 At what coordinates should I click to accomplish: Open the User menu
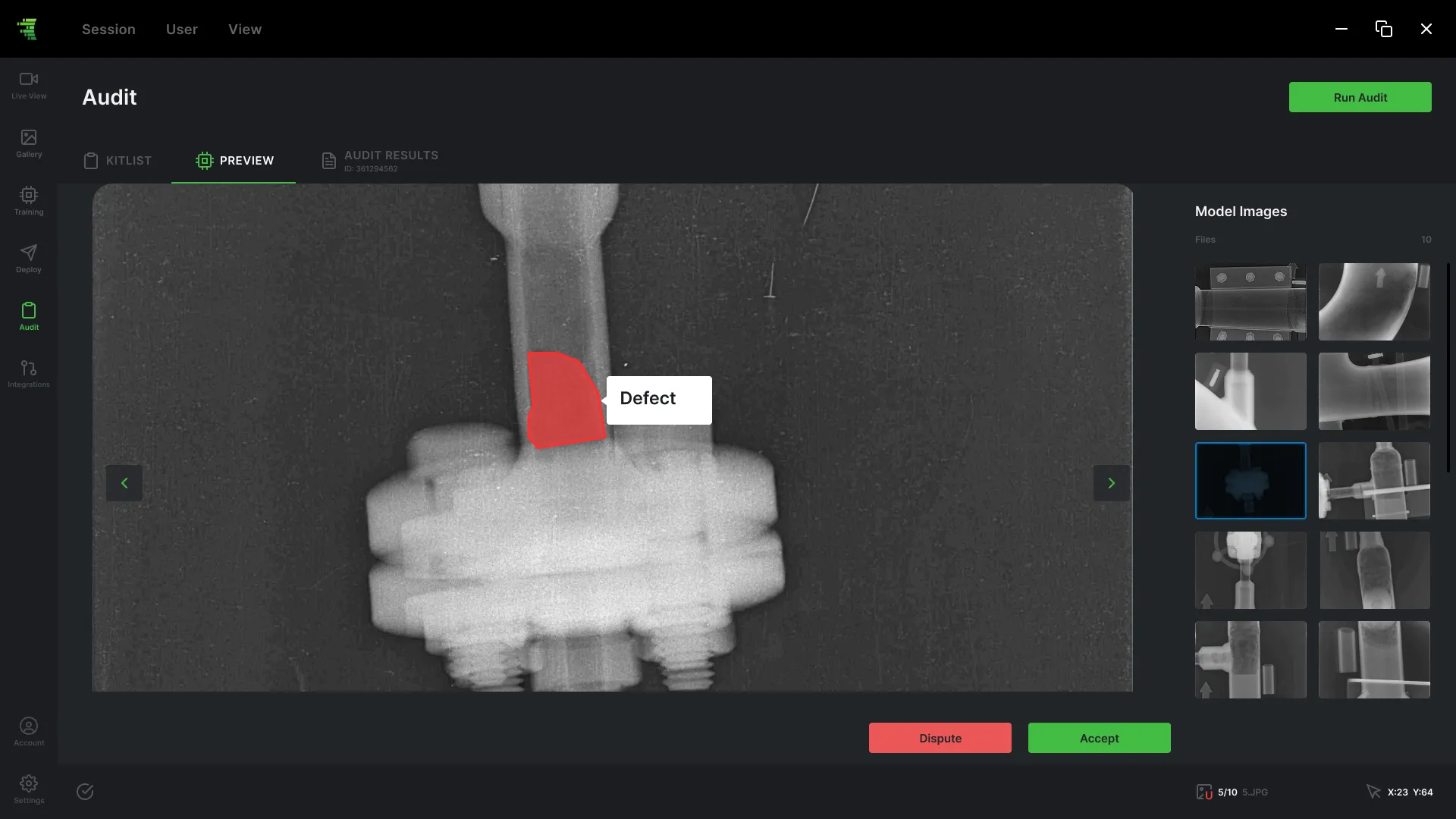(182, 29)
